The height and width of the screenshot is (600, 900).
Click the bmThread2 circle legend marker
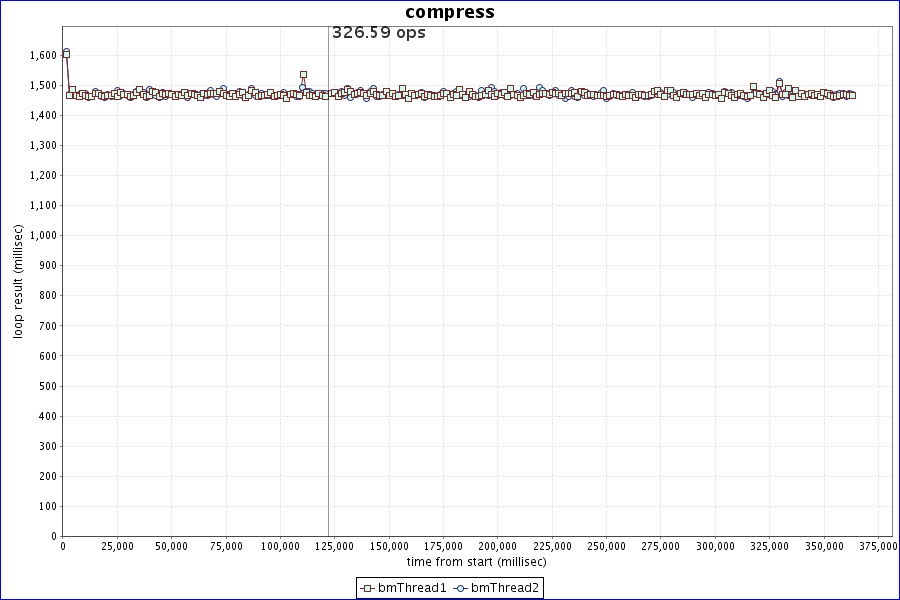tap(460, 588)
